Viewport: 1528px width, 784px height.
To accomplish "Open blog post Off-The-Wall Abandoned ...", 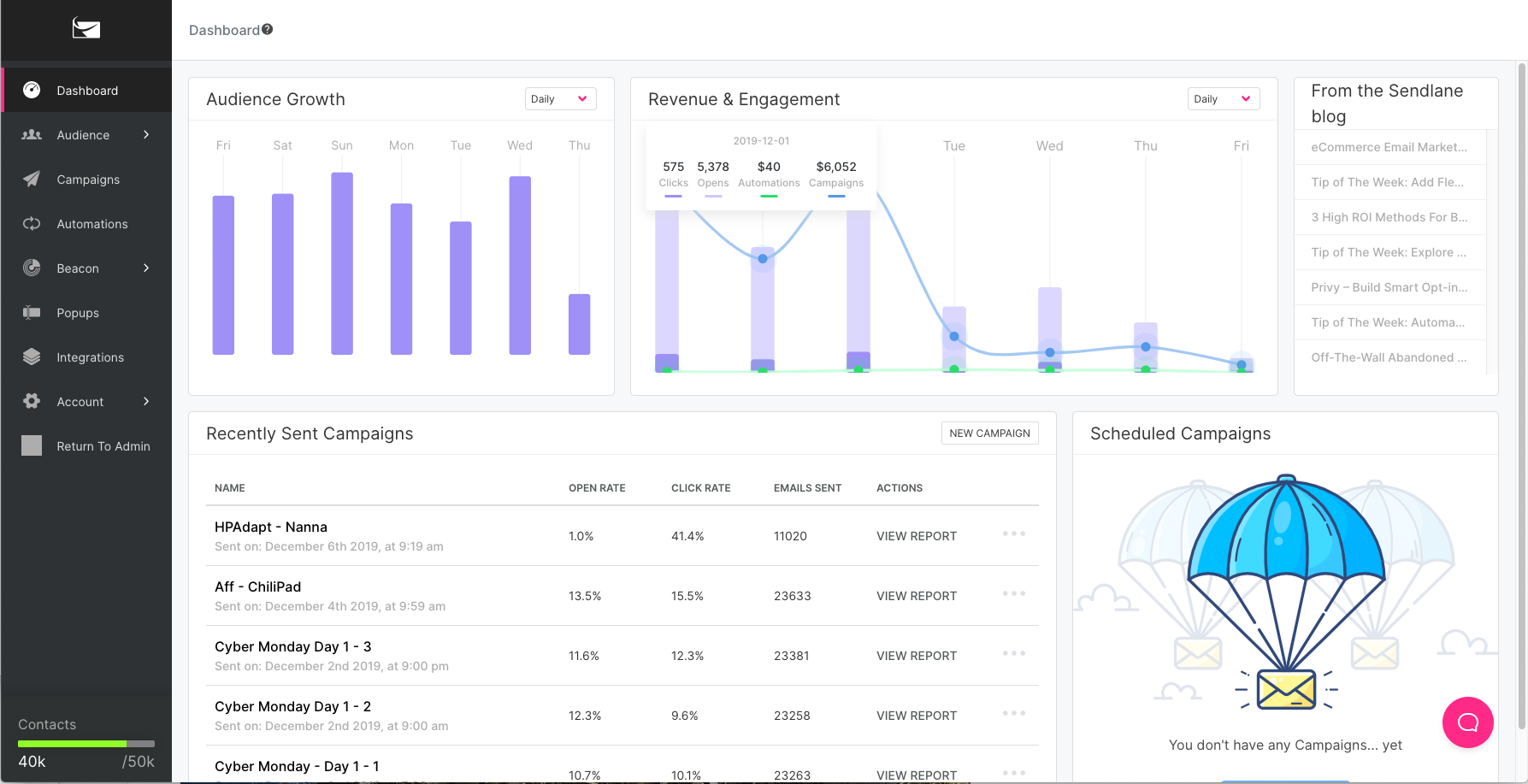I will click(x=1389, y=357).
